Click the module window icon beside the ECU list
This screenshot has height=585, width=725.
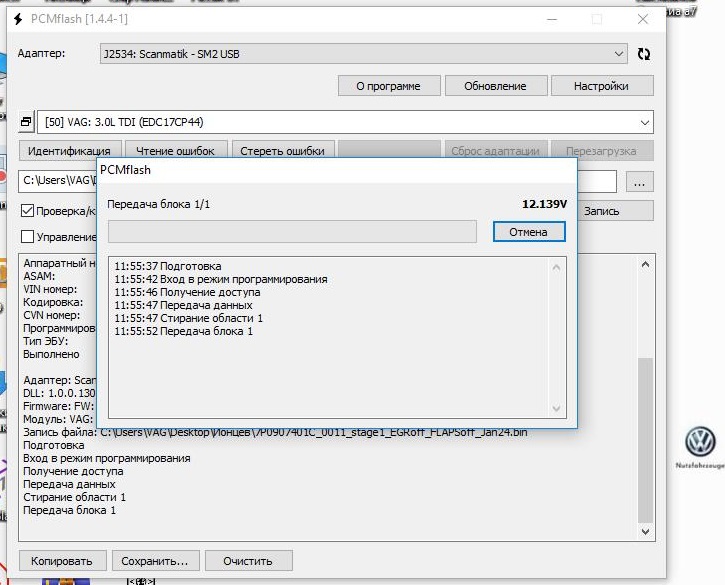[26, 122]
